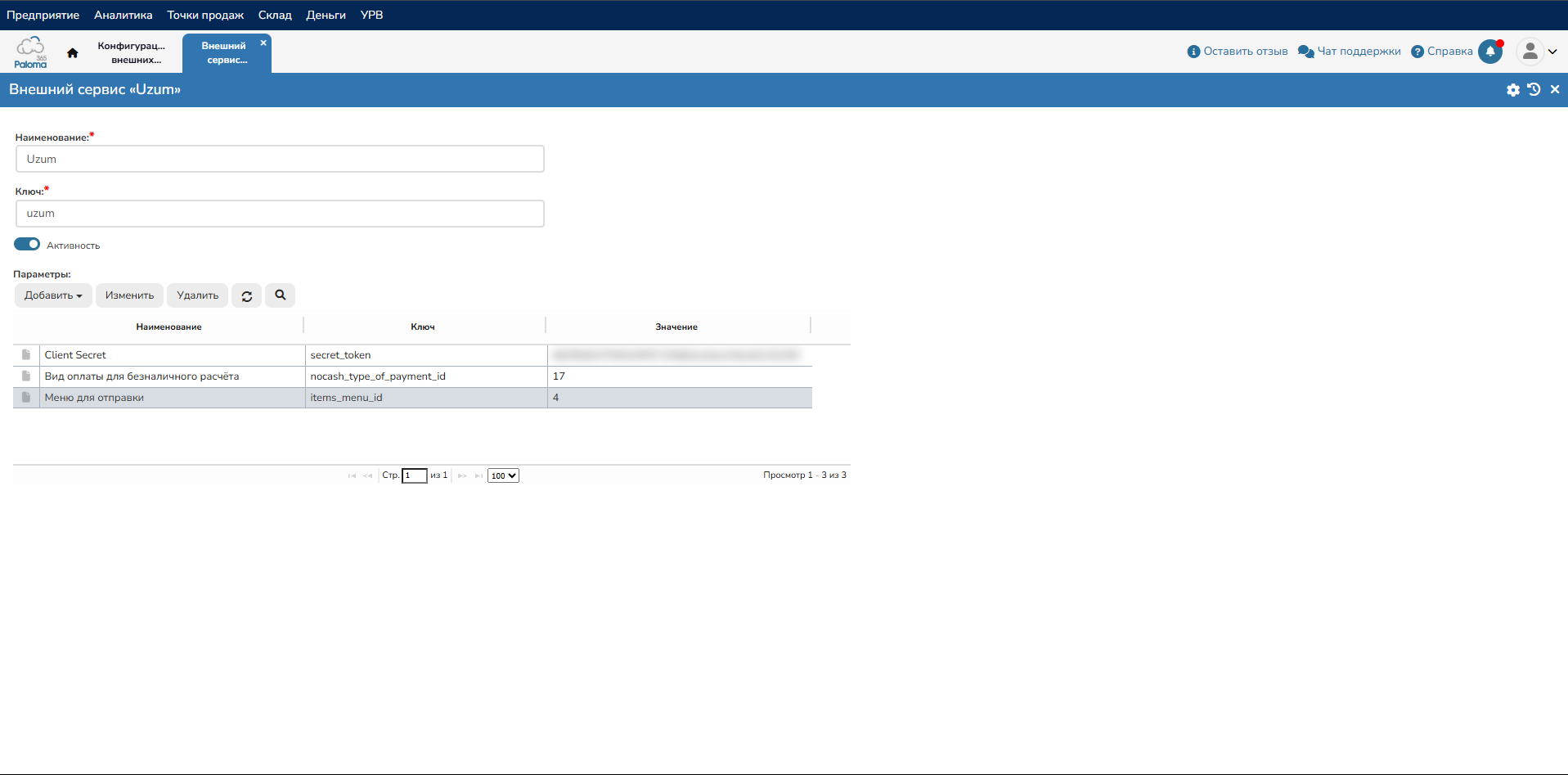Screen dimensions: 1568x775
Task: Select the nocash_type_of_payment_id table row
Action: [377, 376]
